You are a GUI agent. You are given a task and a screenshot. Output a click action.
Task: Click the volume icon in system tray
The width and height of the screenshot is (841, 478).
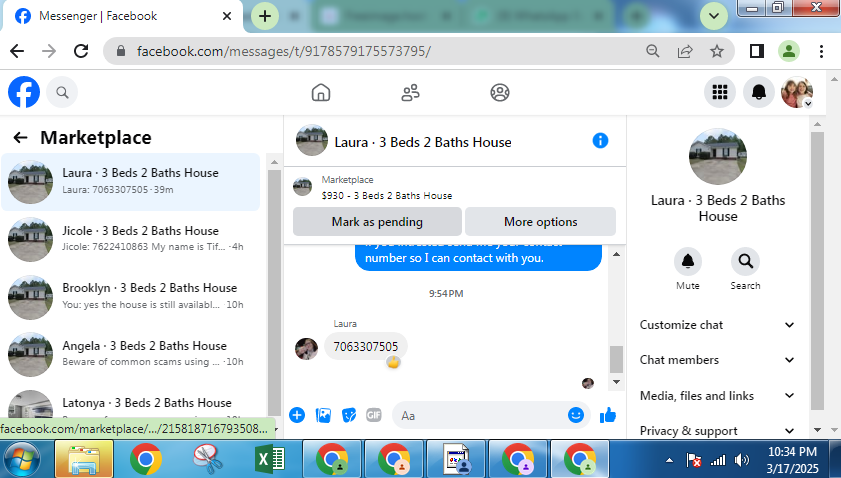click(742, 460)
